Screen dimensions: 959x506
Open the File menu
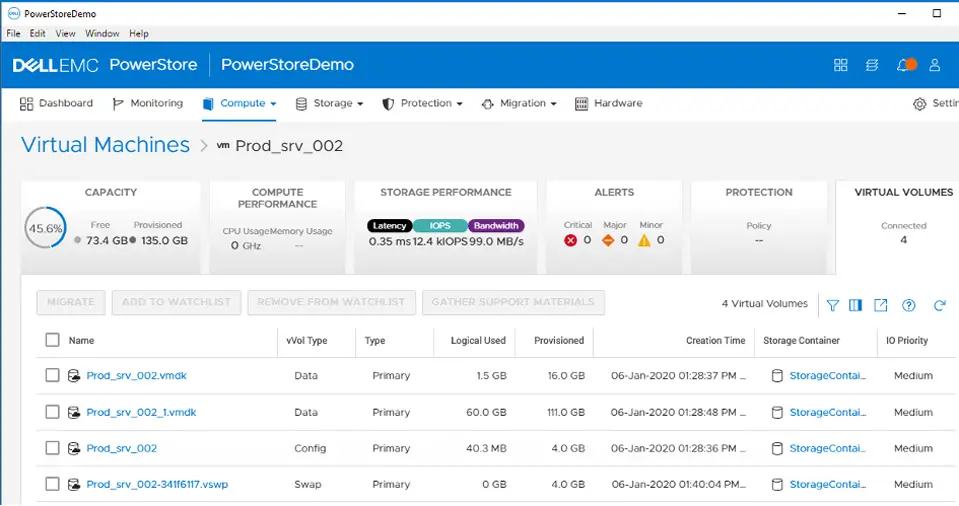click(13, 34)
